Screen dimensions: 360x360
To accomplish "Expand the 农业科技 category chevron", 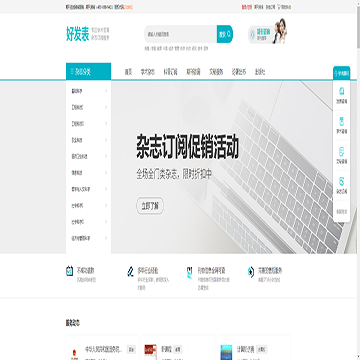I will [106, 140].
